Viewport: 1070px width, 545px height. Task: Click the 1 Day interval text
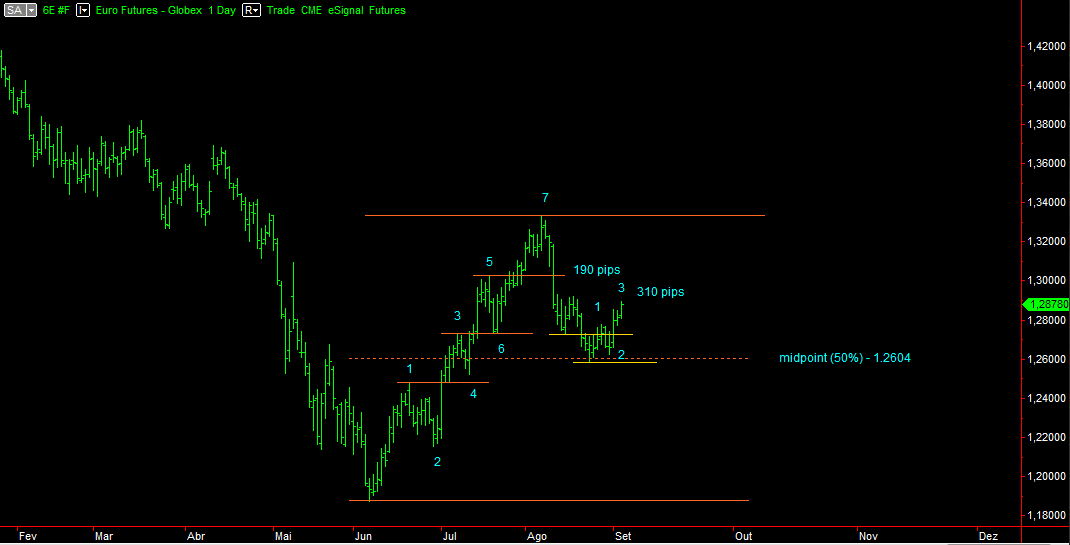222,10
